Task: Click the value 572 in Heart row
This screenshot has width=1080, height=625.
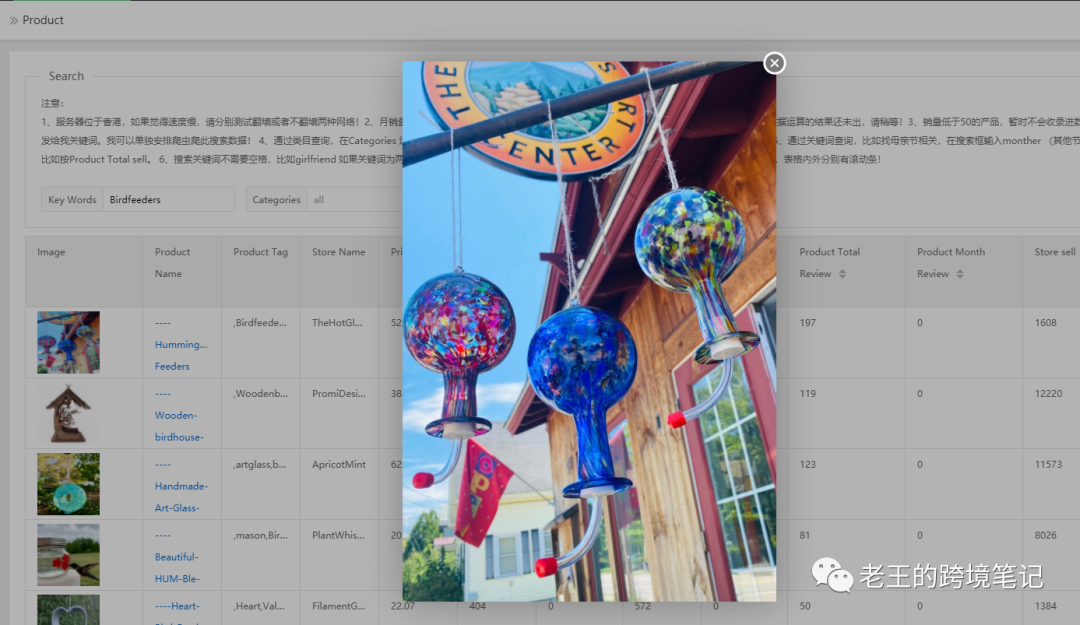Action: (643, 606)
